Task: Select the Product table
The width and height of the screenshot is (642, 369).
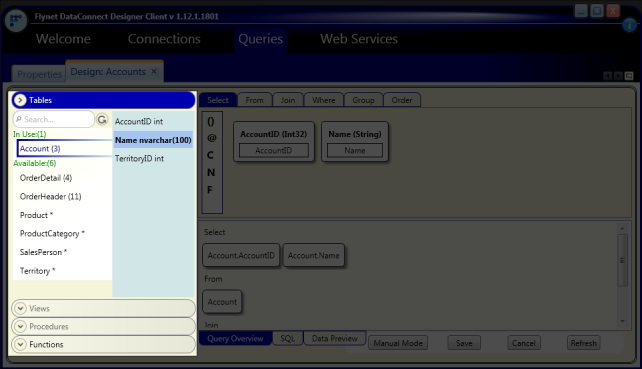Action: 36,215
